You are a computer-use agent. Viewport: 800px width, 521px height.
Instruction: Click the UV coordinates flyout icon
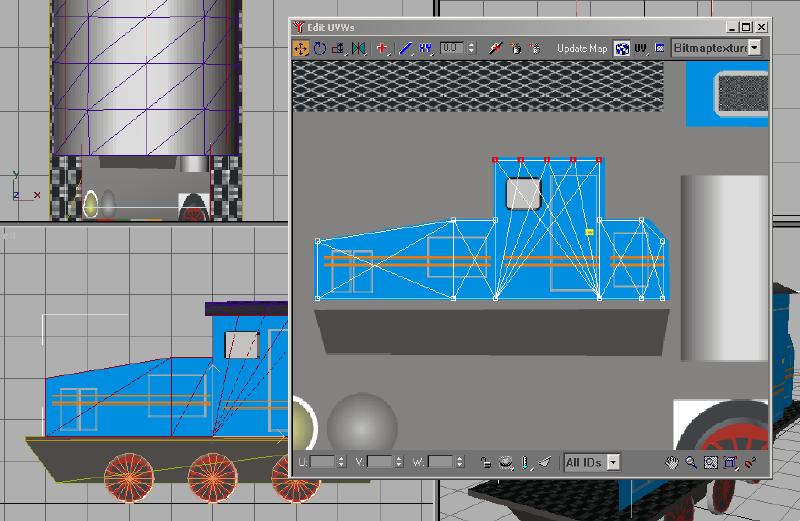point(640,48)
